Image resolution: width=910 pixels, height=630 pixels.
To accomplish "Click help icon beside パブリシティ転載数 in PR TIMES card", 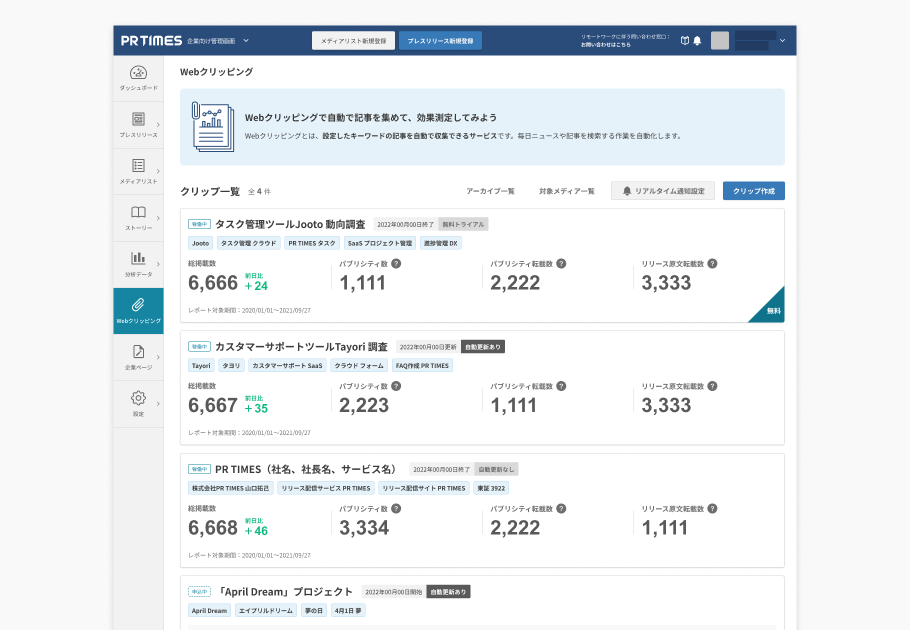I will [561, 509].
